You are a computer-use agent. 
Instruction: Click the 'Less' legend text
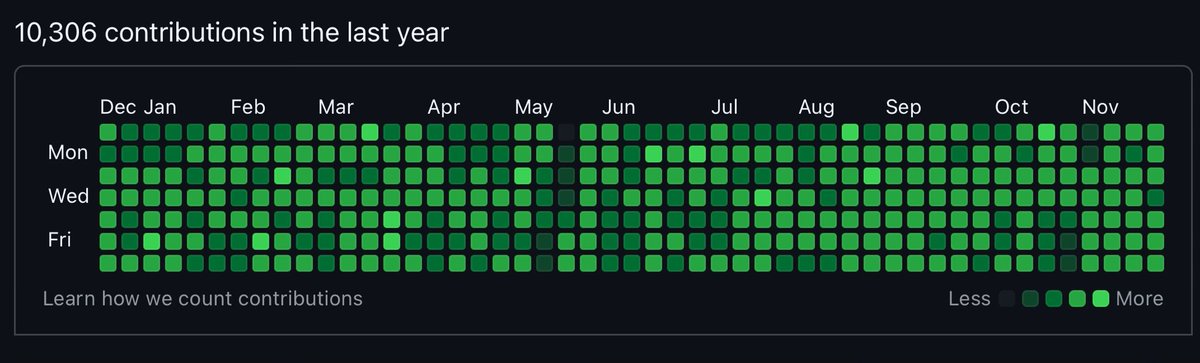pyautogui.click(x=969, y=298)
